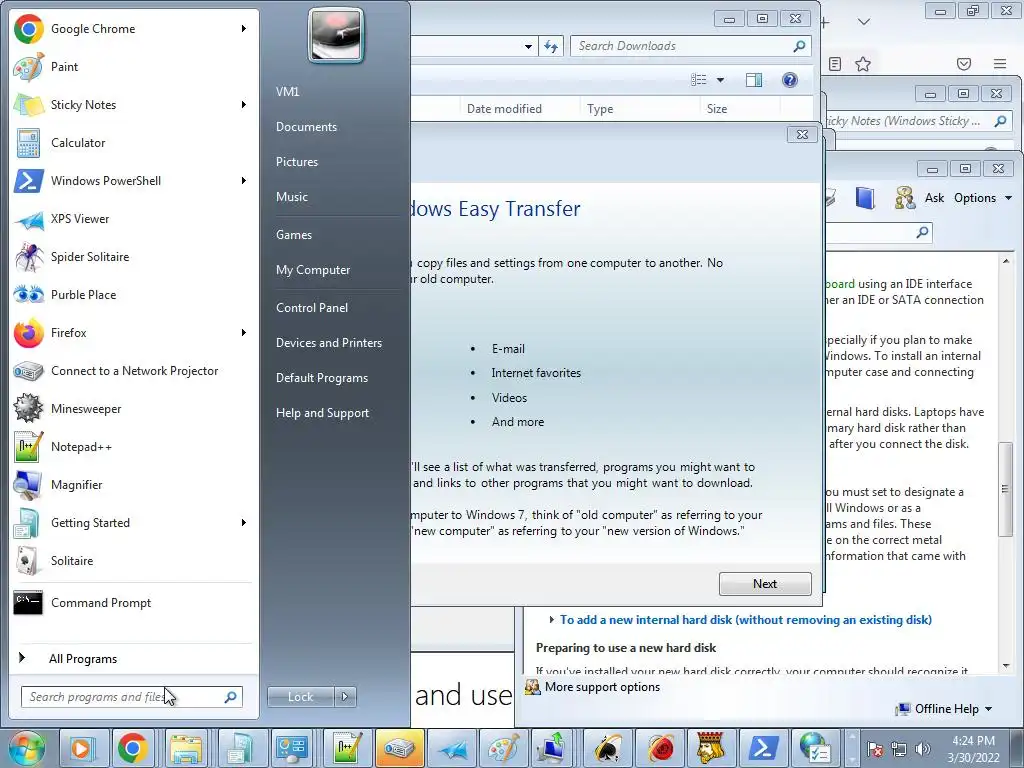Click search magnifier in Help and Support
1024x768 pixels.
pos(922,232)
